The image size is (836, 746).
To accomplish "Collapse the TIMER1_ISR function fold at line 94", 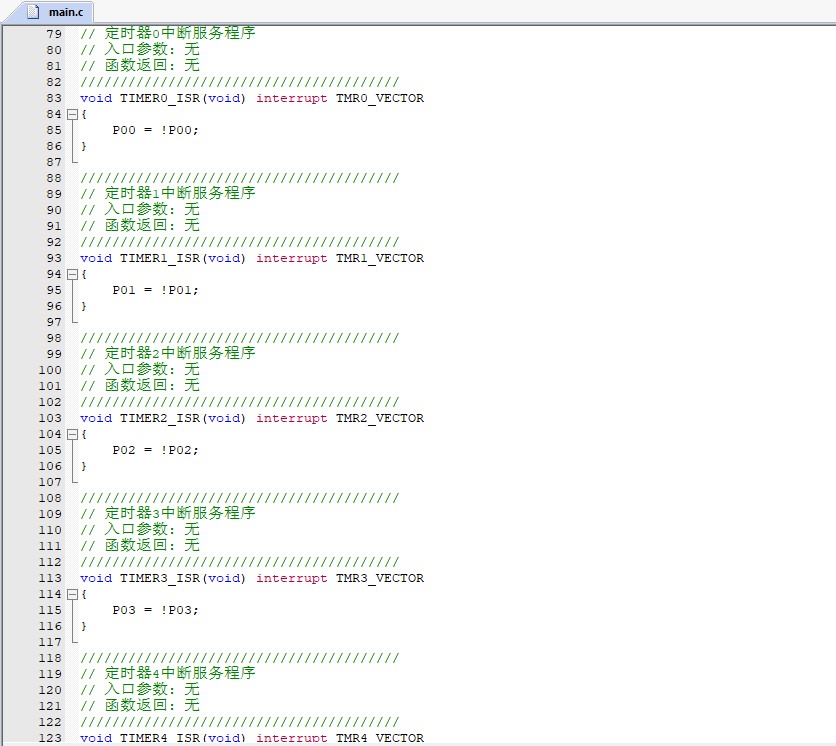I will click(x=72, y=274).
